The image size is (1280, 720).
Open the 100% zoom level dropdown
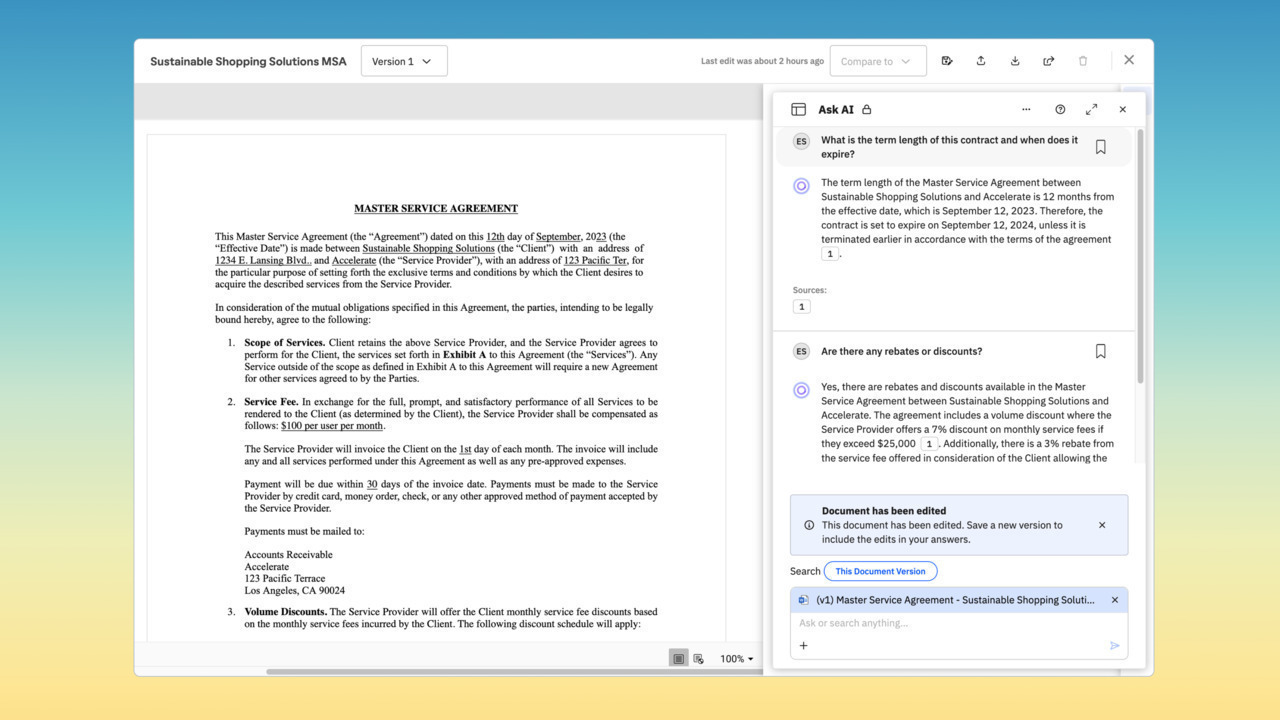coord(737,659)
